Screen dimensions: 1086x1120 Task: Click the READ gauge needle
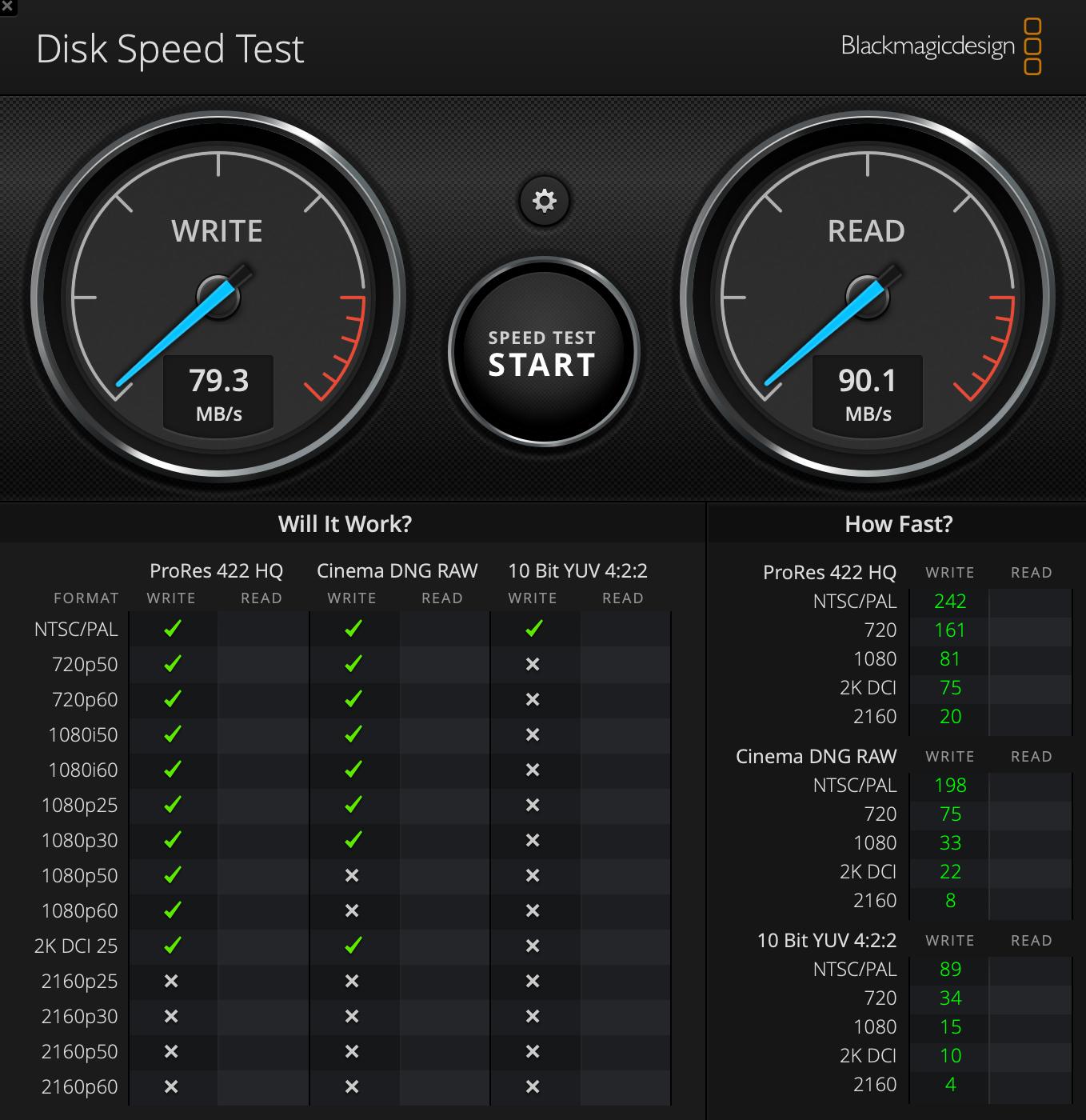click(x=824, y=336)
